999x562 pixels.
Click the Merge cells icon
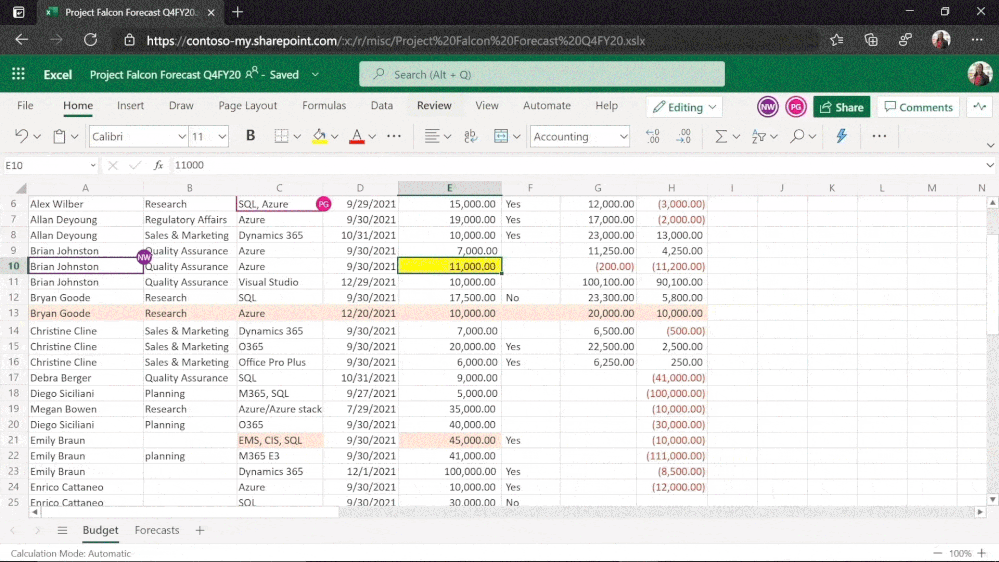(501, 136)
